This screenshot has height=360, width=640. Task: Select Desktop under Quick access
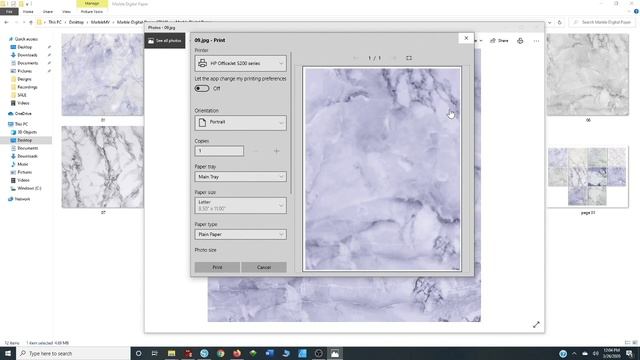point(24,47)
